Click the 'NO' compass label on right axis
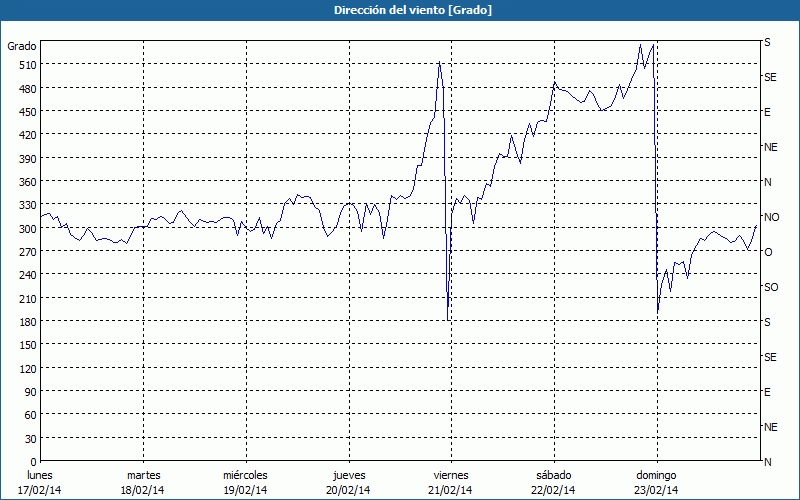800x500 pixels. (771, 217)
